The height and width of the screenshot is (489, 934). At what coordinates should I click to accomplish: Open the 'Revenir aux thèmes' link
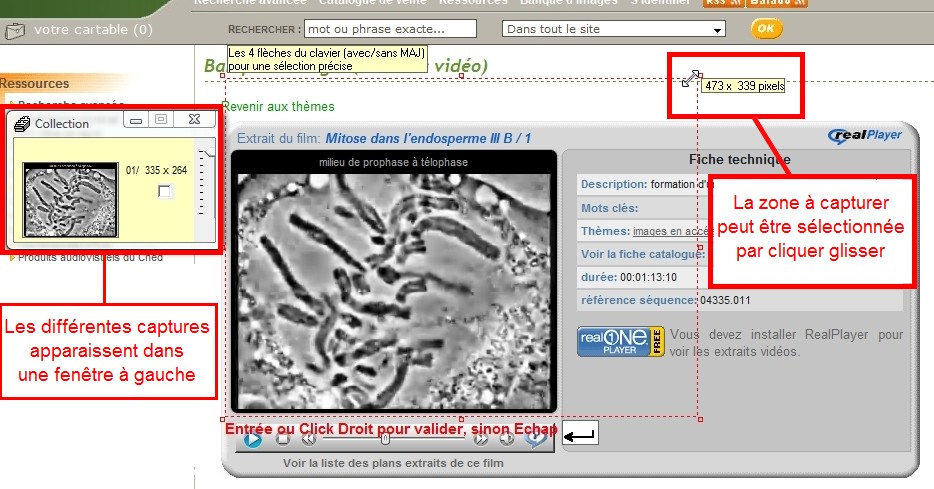coord(278,106)
